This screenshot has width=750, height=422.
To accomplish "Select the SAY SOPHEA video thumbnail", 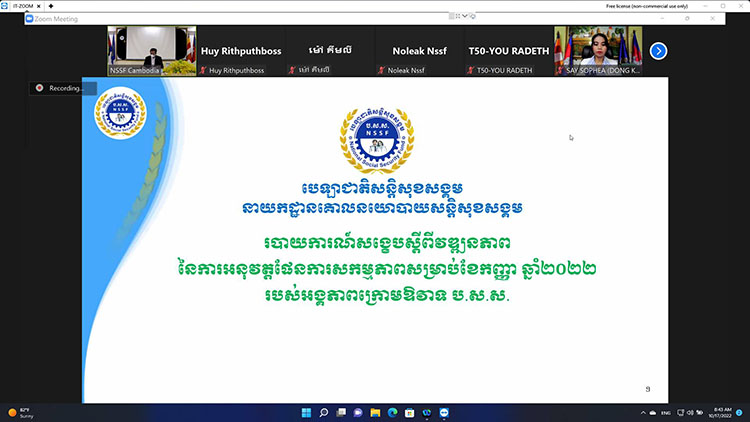I will (598, 51).
